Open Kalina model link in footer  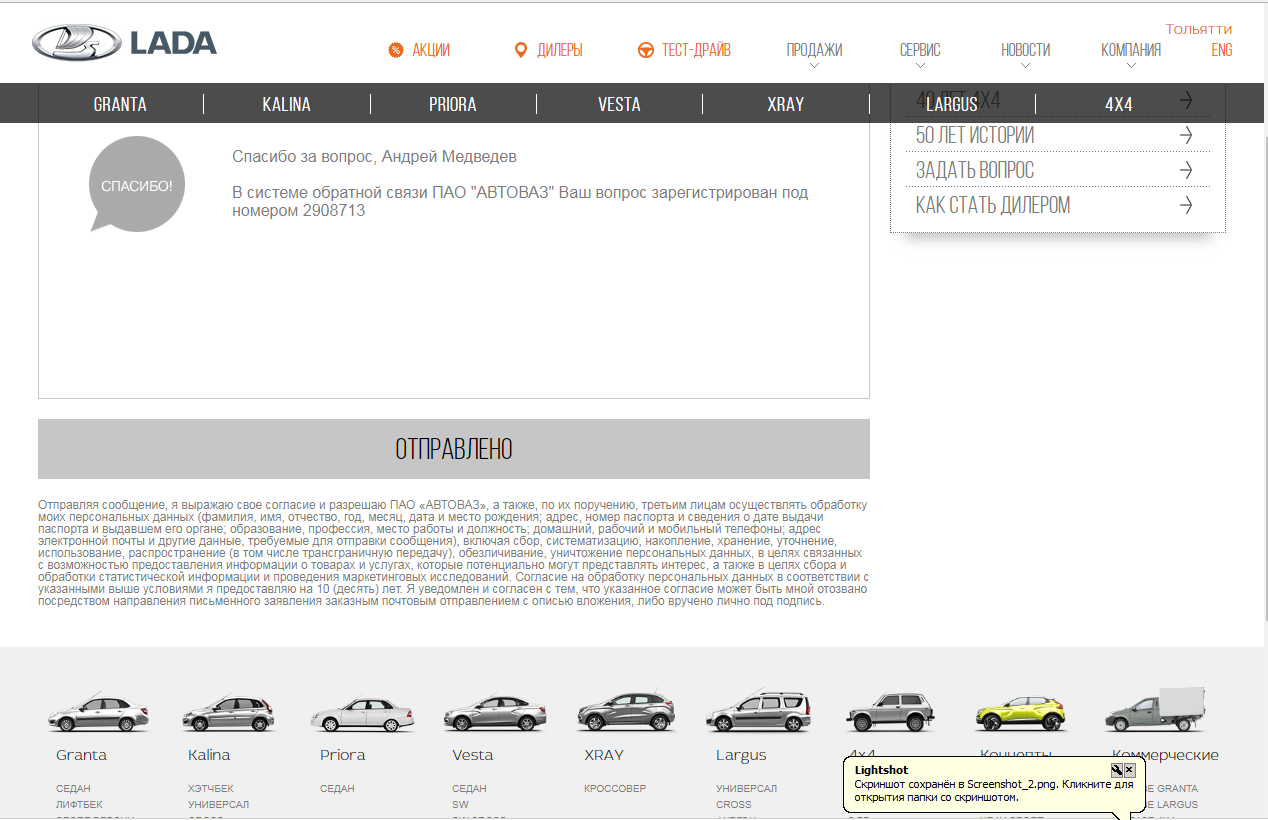pos(209,755)
